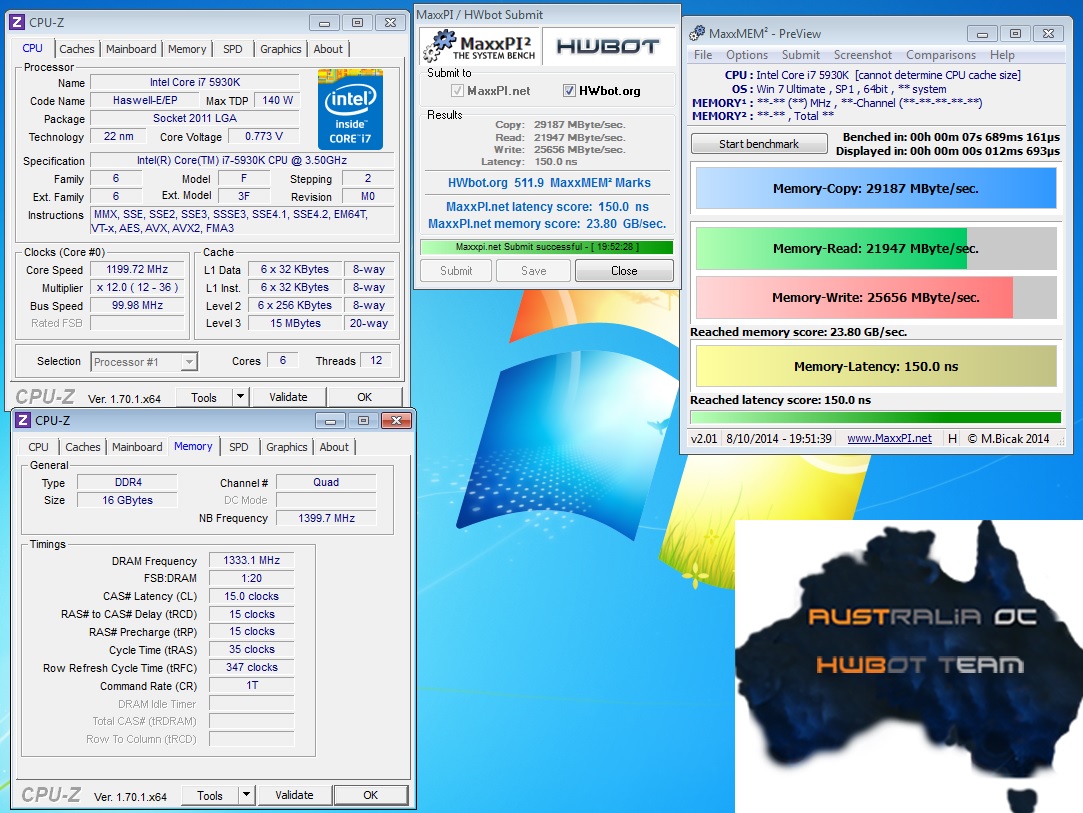The height and width of the screenshot is (813, 1083).
Task: Click the CPU-Z title icon in memory window
Action: [23, 420]
